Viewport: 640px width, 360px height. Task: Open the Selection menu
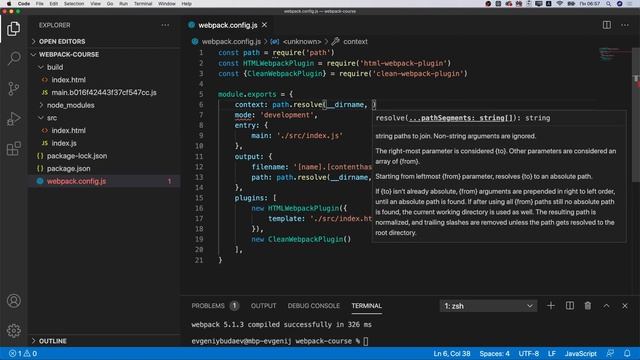click(x=74, y=4)
